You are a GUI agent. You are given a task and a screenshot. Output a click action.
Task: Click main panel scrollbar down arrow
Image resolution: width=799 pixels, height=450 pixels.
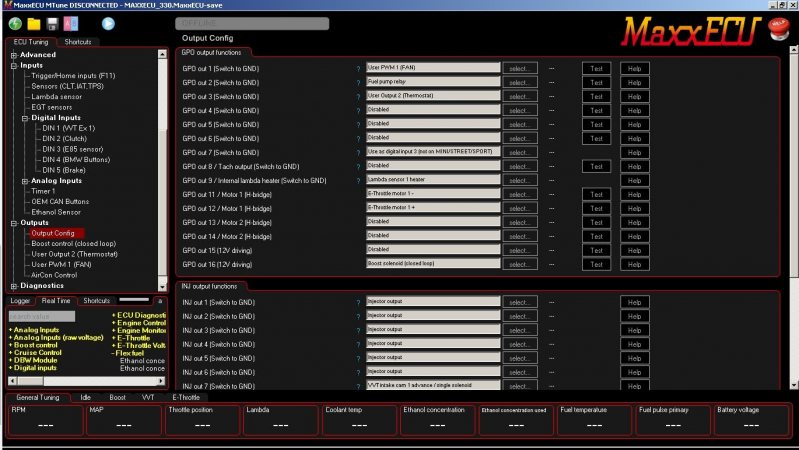793,385
